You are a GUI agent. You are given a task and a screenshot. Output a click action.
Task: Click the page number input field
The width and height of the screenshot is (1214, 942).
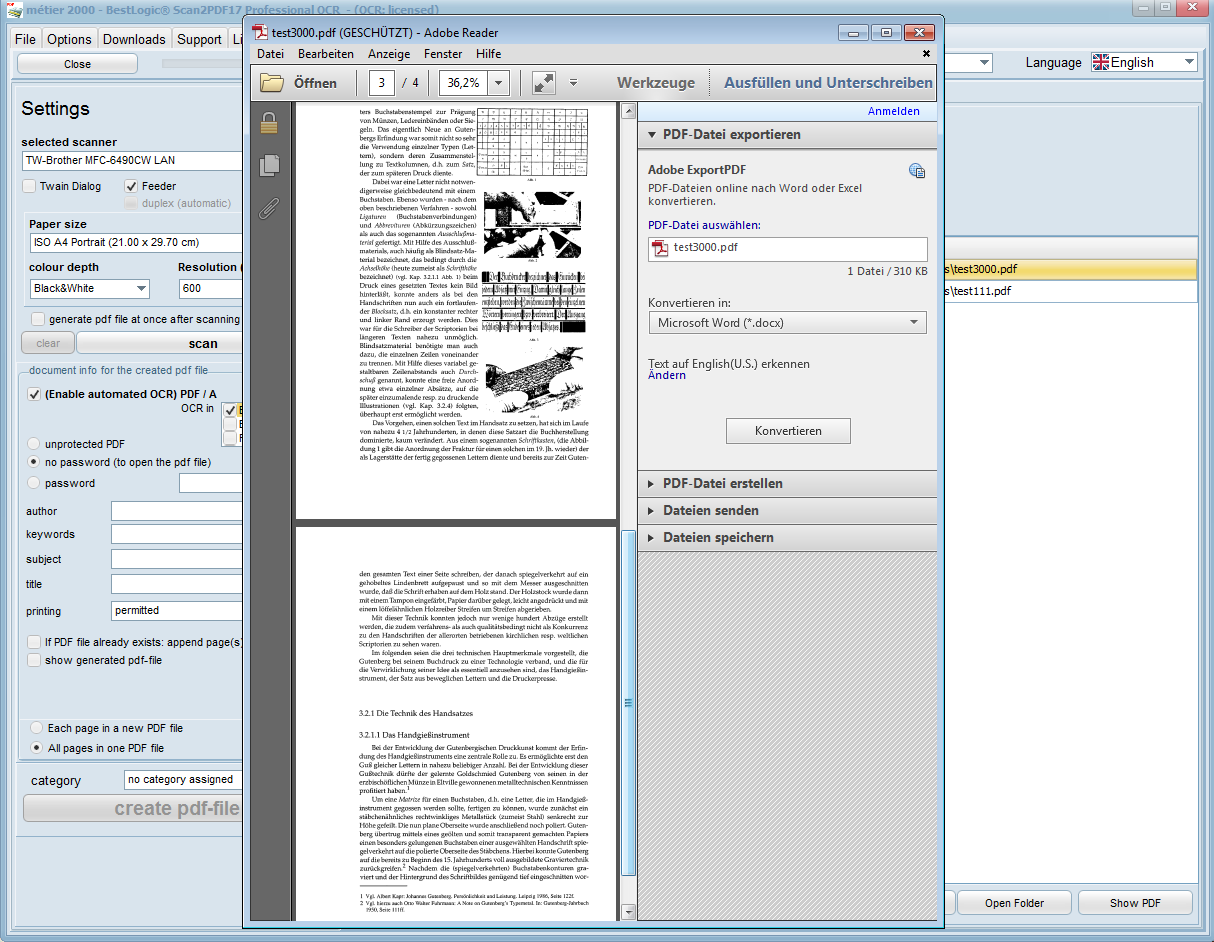pos(382,83)
